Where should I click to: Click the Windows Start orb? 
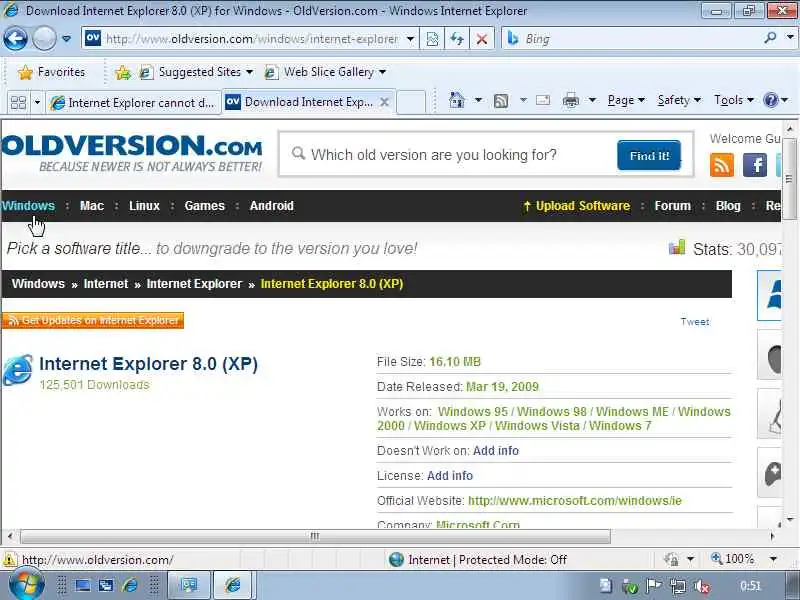click(27, 585)
